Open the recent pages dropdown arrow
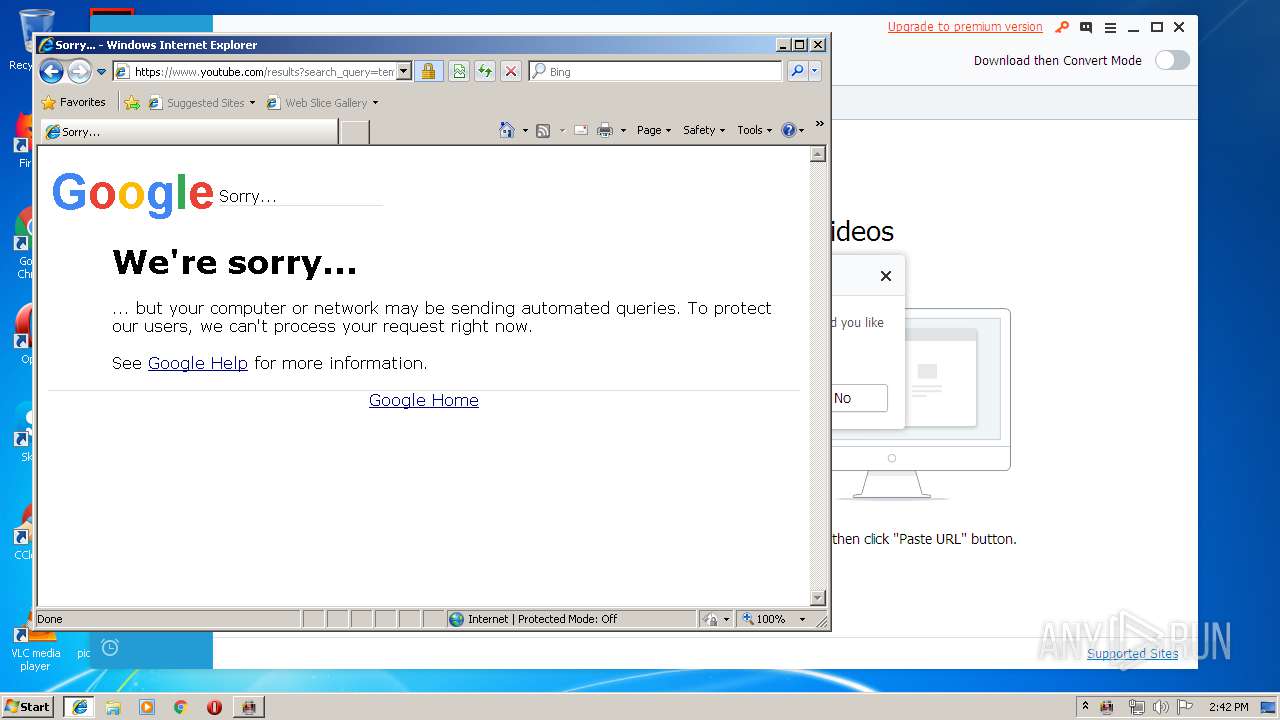The image size is (1280, 720). [101, 72]
